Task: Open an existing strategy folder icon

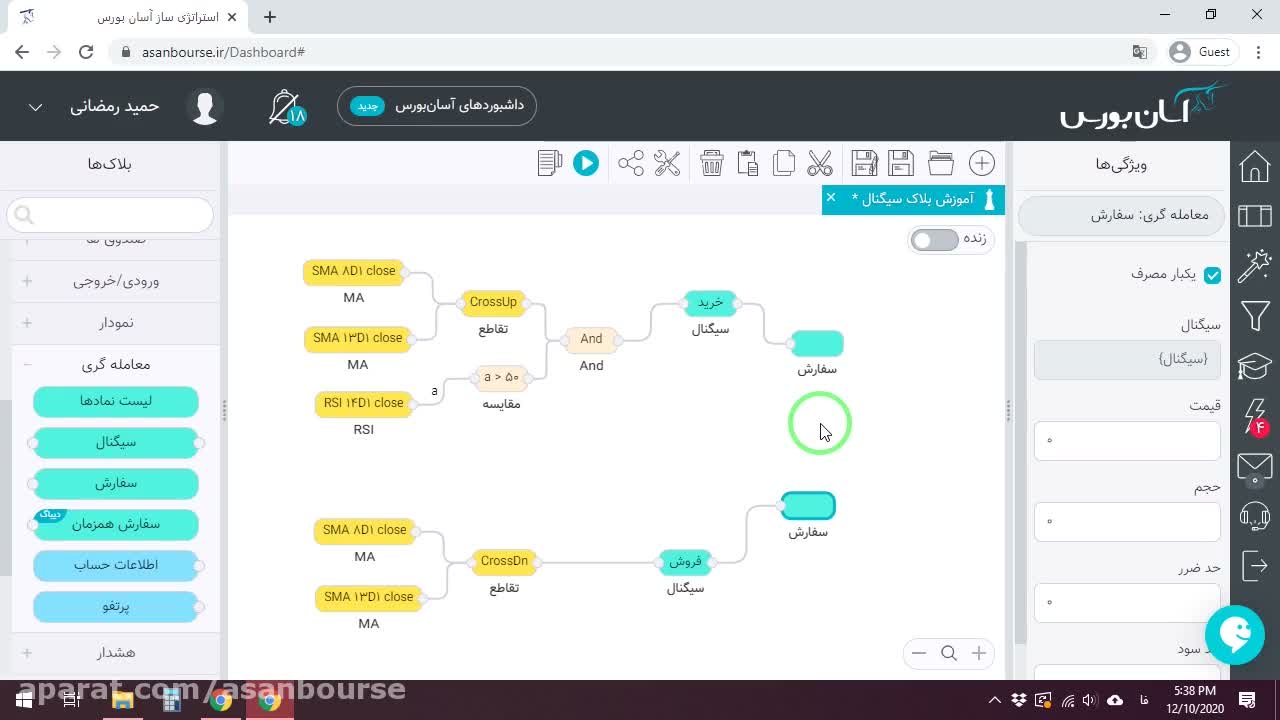Action: pyautogui.click(x=941, y=163)
